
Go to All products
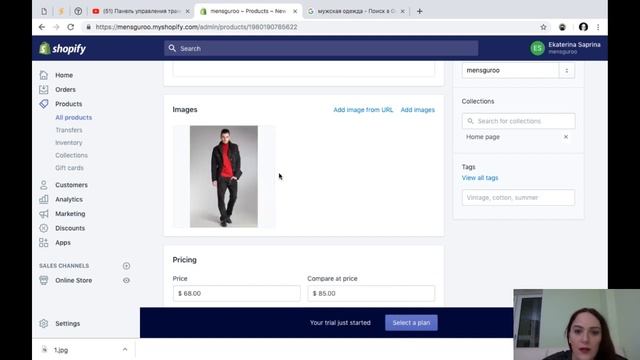[x=73, y=117]
